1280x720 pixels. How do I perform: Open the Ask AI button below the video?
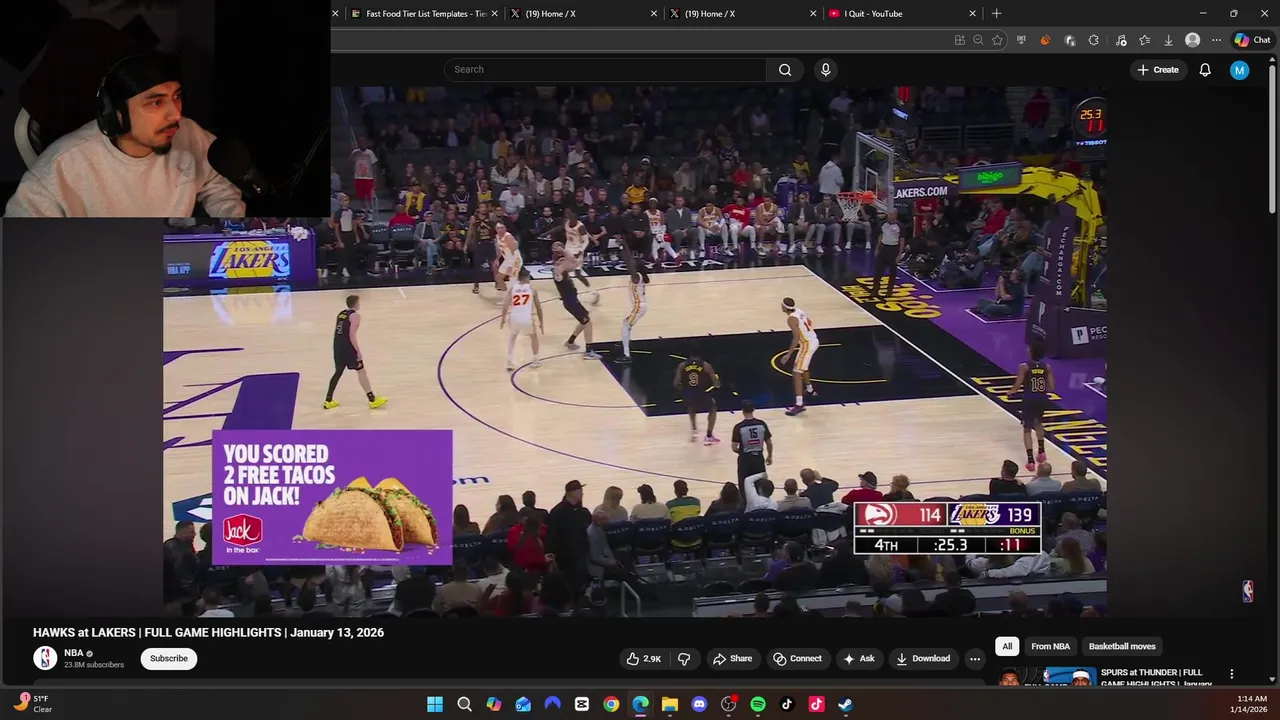[859, 658]
